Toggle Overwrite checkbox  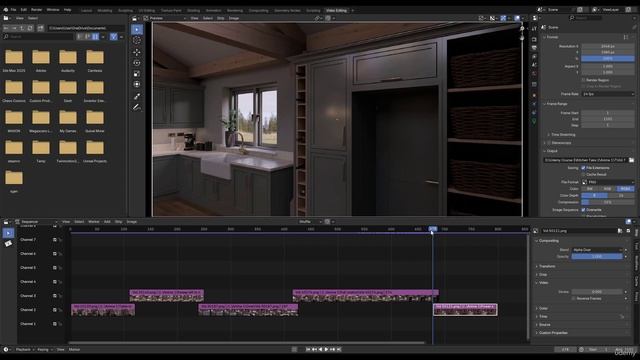[x=583, y=209]
